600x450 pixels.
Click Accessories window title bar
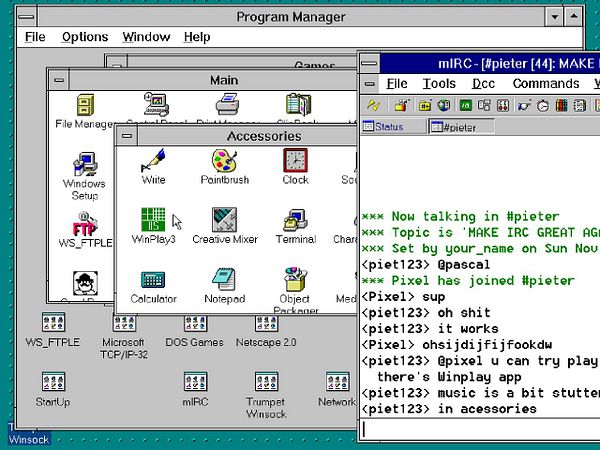tap(247, 136)
